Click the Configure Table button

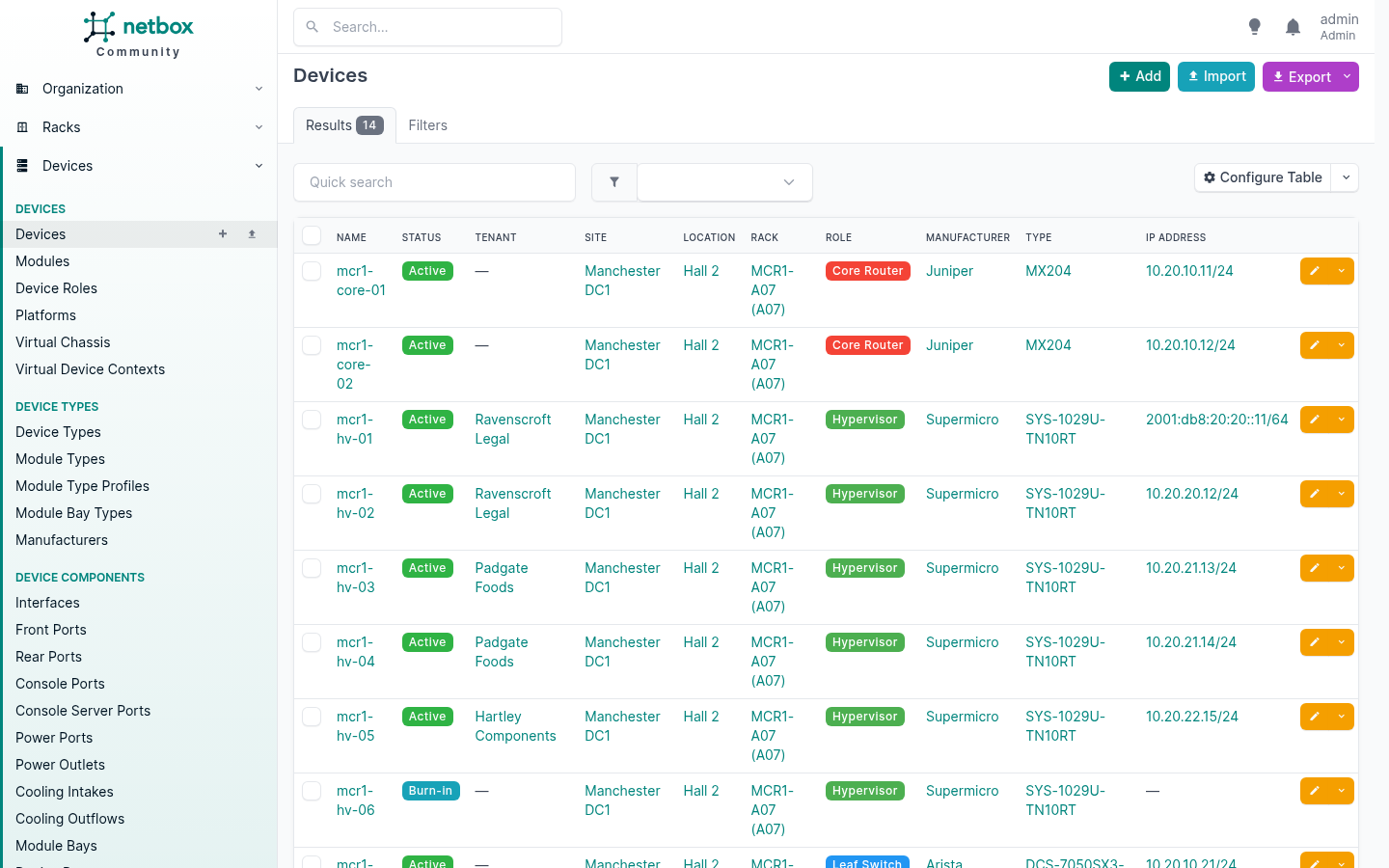(x=1263, y=177)
